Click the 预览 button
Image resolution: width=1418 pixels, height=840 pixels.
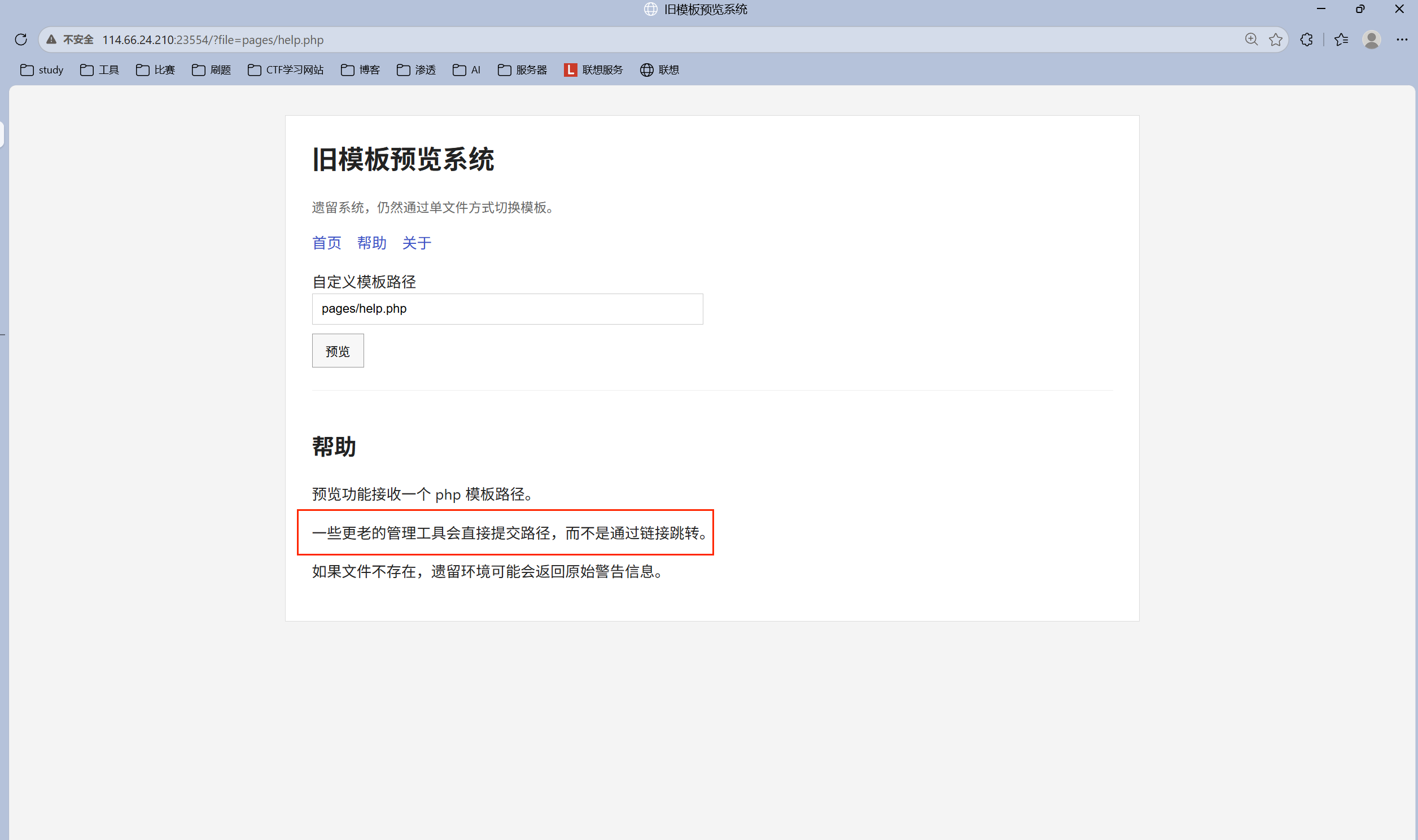coord(338,351)
